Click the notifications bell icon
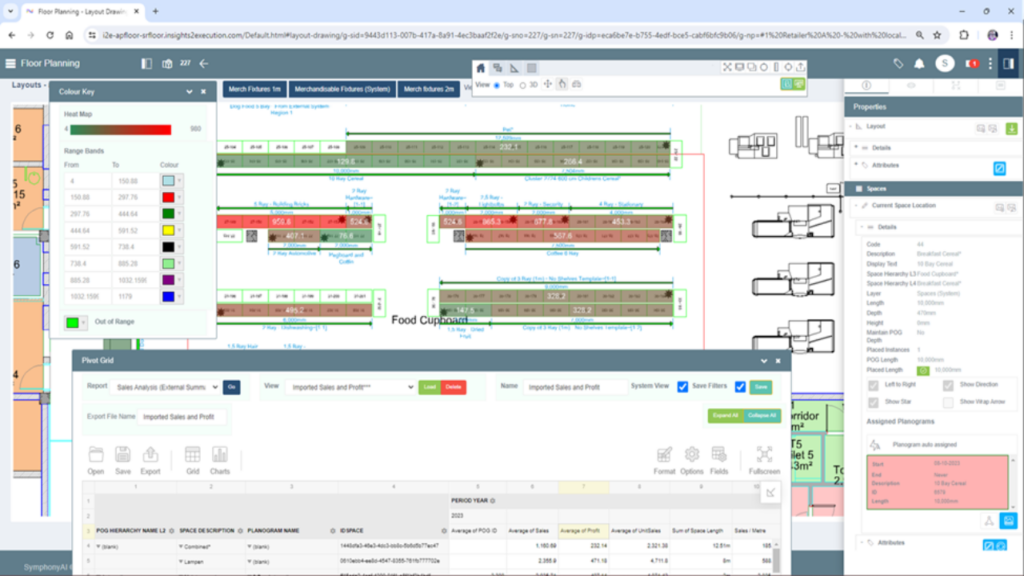Screen dimensions: 1024x576 (919, 64)
